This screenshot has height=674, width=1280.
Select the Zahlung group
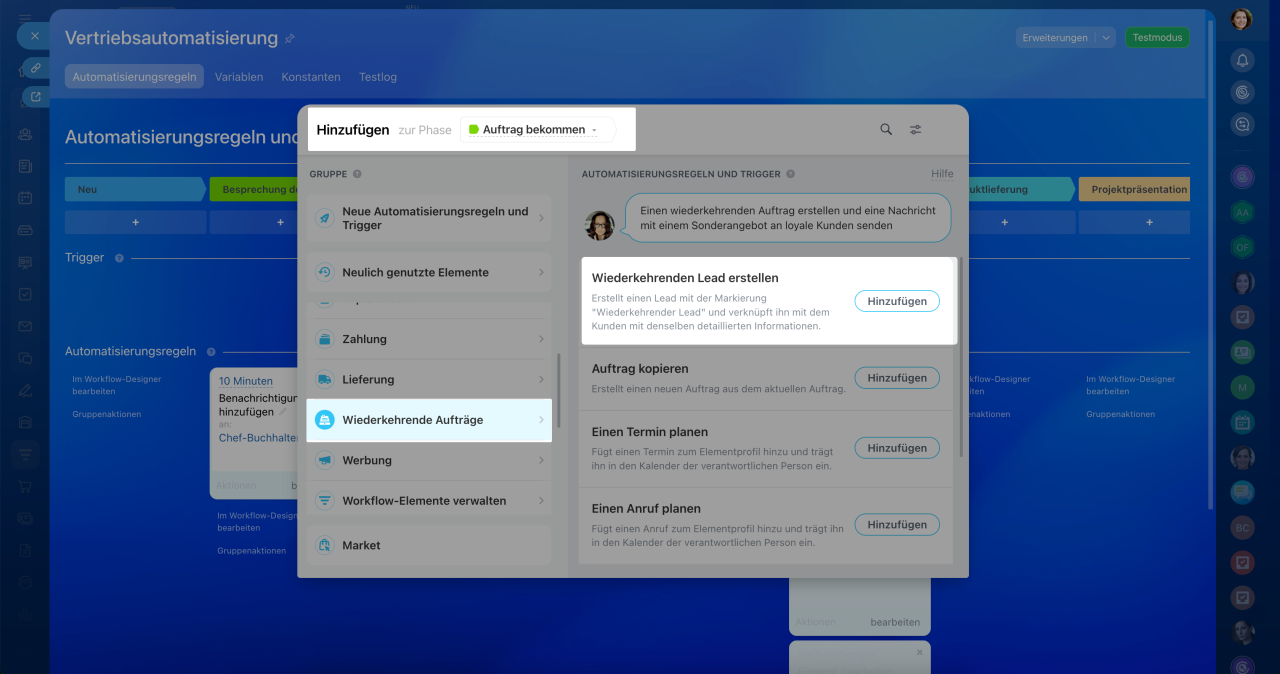click(x=429, y=339)
